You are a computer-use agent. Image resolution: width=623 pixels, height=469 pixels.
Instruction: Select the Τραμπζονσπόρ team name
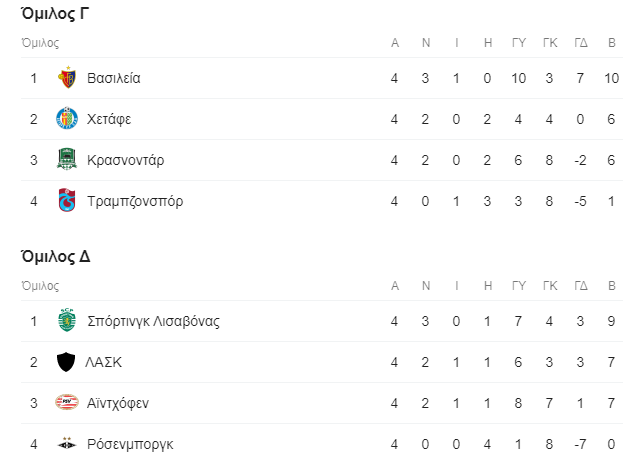(x=135, y=201)
